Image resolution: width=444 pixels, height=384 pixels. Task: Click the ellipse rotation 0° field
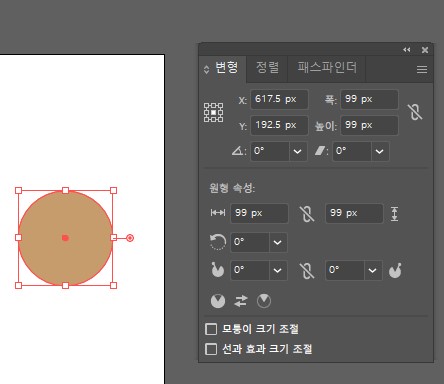(x=250, y=242)
